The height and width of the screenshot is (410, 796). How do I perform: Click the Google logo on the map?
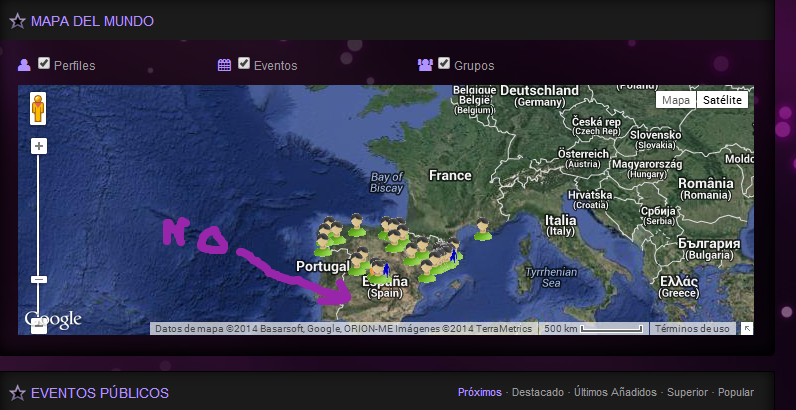tap(53, 320)
